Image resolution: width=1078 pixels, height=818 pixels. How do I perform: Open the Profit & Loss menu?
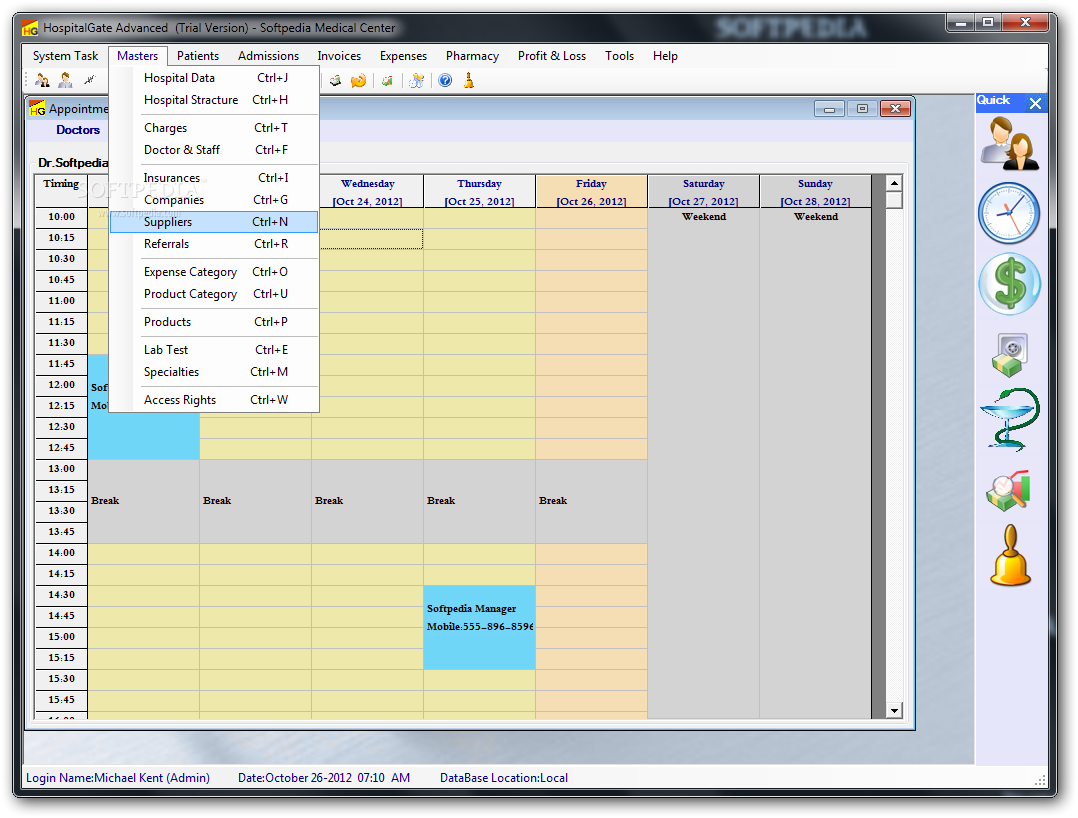(552, 56)
